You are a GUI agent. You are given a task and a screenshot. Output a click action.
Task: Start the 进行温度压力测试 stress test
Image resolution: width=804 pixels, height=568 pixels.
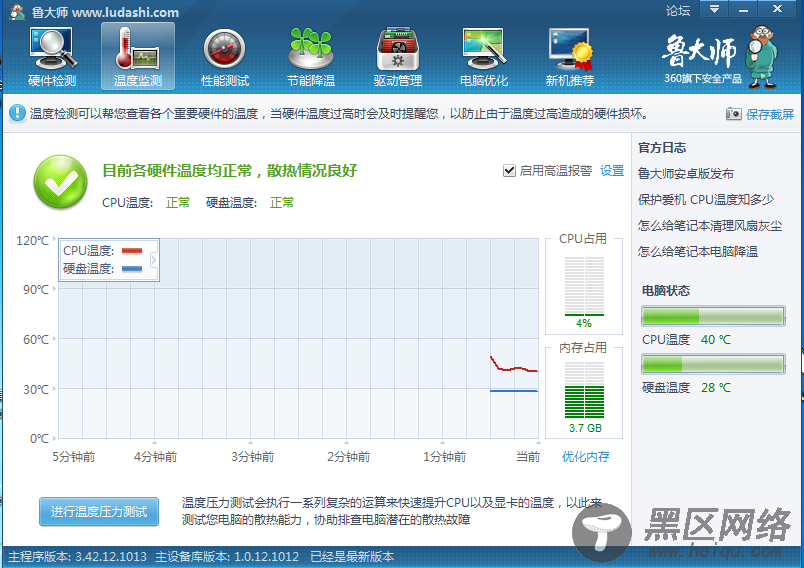click(x=99, y=512)
